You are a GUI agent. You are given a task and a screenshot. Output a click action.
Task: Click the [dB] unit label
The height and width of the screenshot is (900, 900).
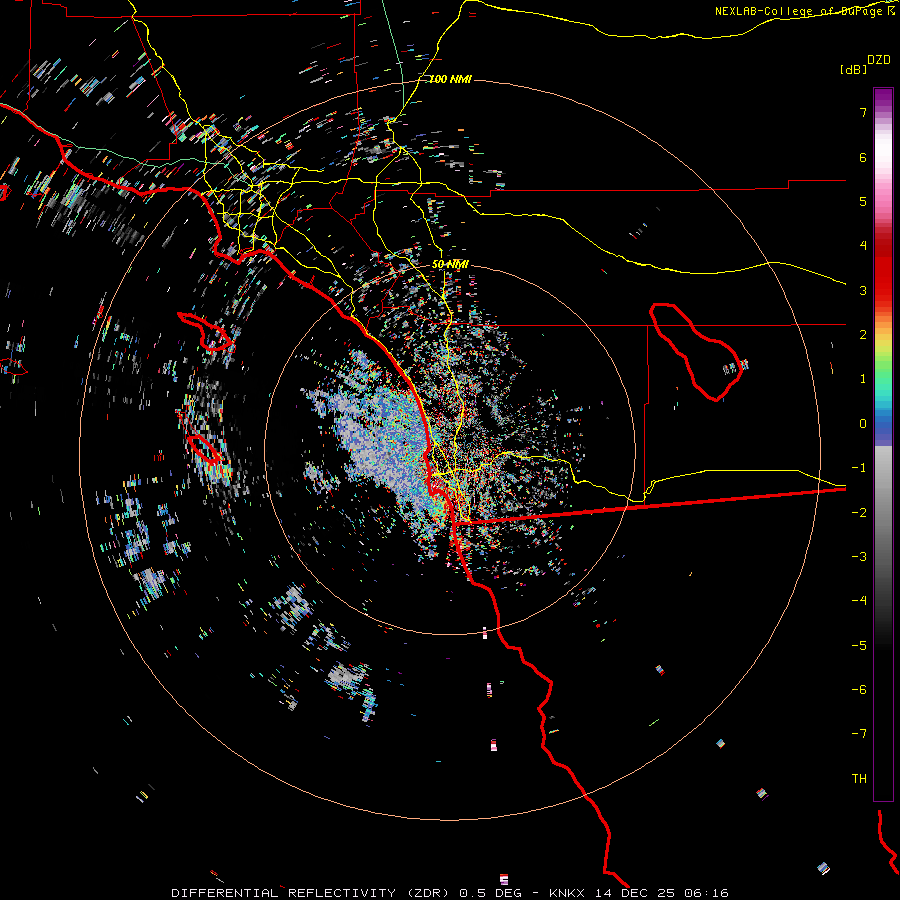click(x=854, y=69)
